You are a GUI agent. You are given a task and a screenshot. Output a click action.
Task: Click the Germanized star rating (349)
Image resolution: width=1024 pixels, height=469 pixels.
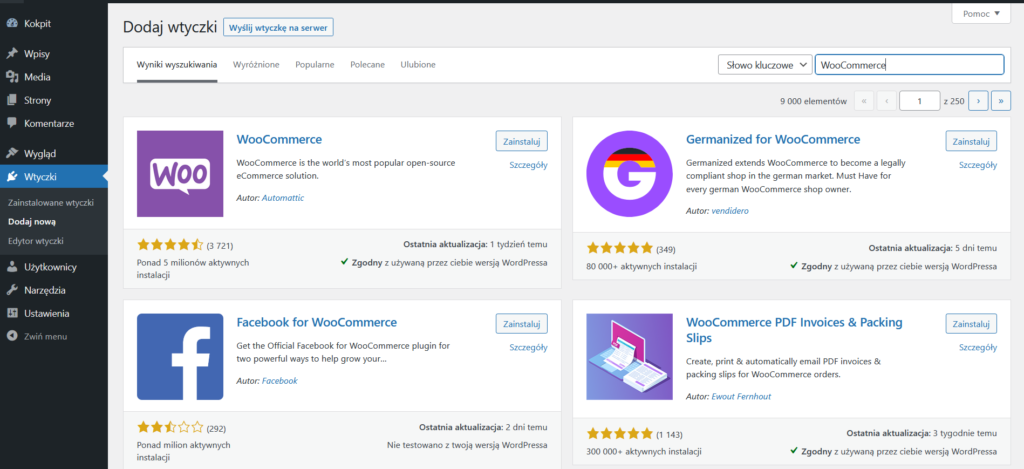(x=620, y=248)
